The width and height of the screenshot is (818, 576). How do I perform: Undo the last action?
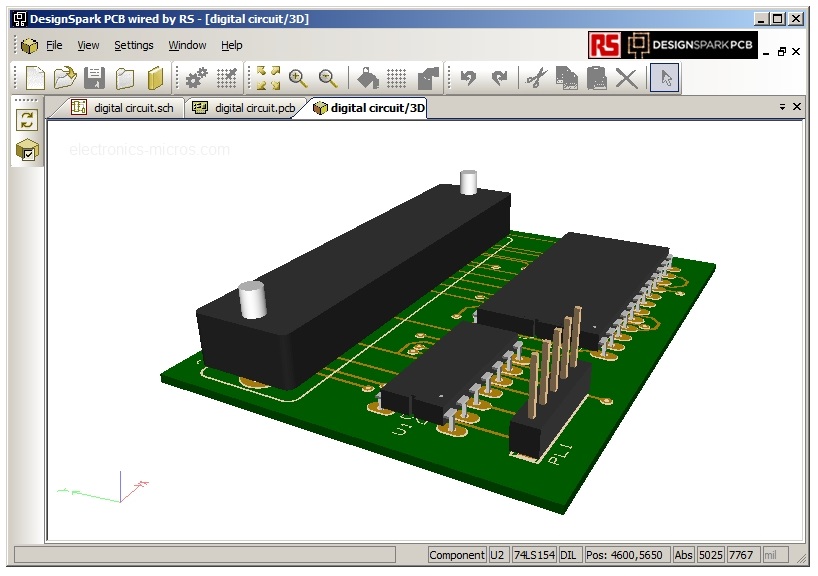(468, 78)
